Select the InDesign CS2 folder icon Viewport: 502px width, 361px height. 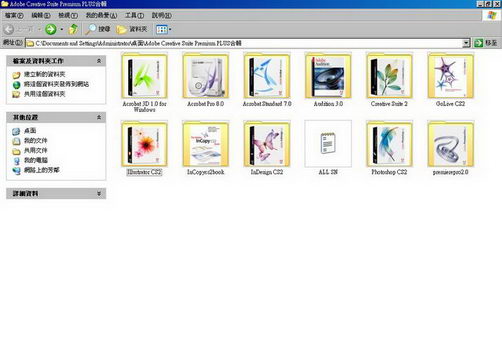tap(267, 144)
